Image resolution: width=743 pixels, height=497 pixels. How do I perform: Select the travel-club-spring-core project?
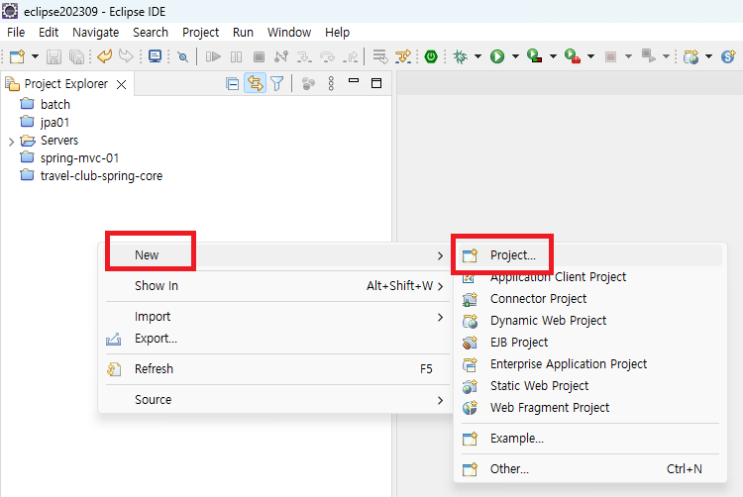coord(101,176)
